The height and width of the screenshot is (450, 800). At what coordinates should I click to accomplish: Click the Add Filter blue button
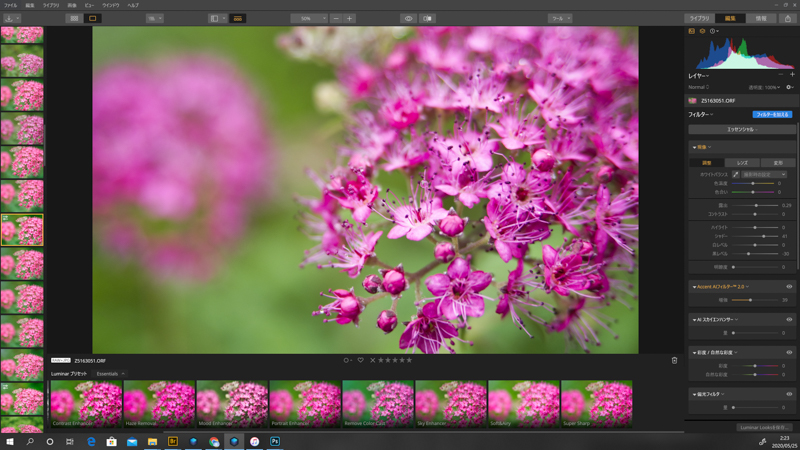(x=772, y=114)
